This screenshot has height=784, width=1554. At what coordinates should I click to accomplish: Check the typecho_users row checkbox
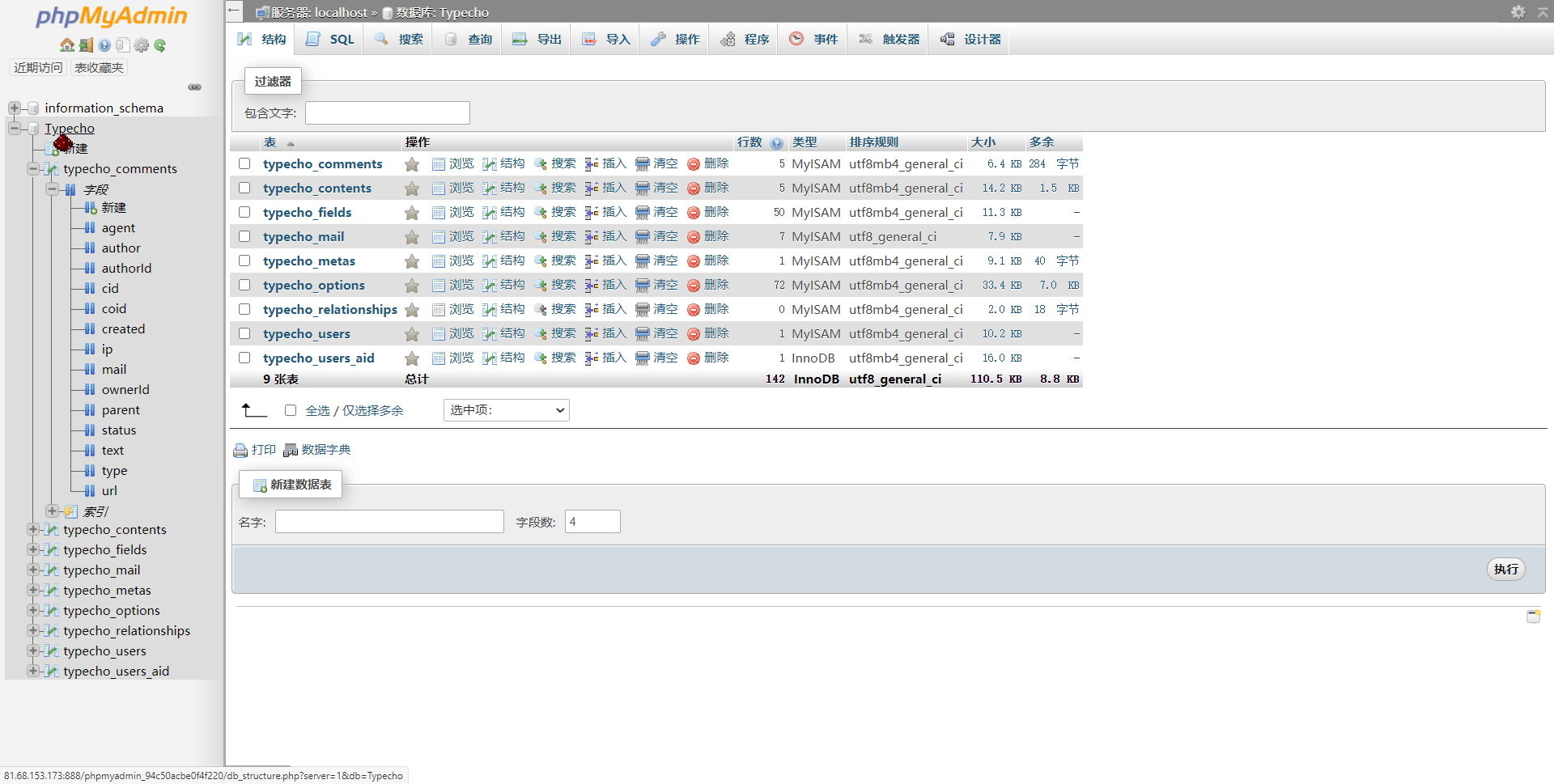click(x=244, y=333)
